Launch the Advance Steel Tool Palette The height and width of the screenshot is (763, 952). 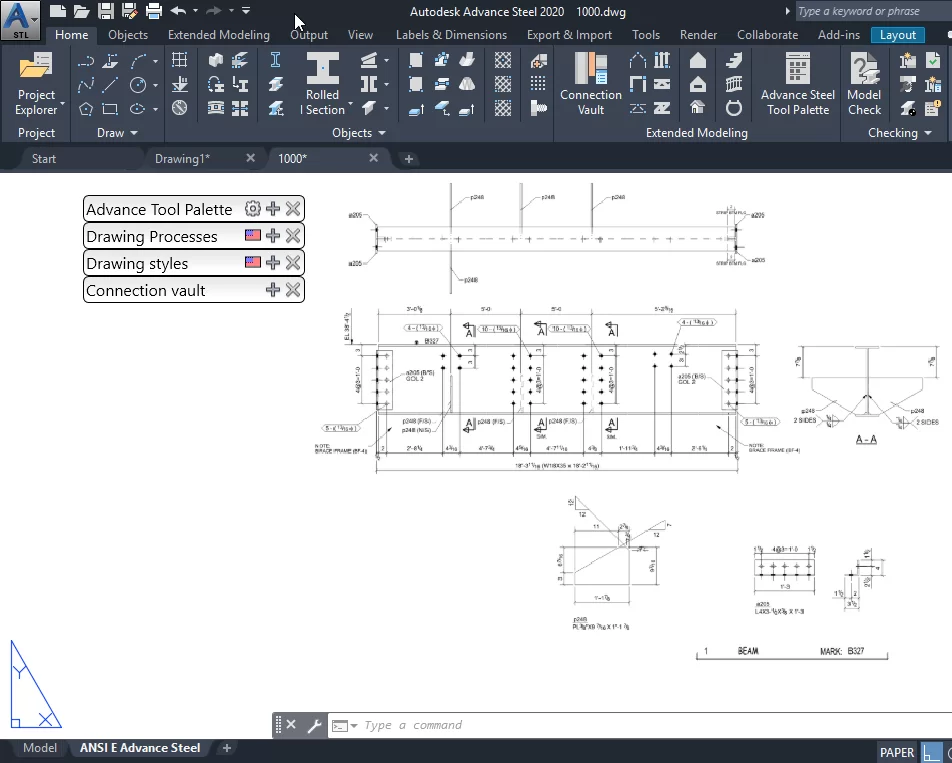797,84
